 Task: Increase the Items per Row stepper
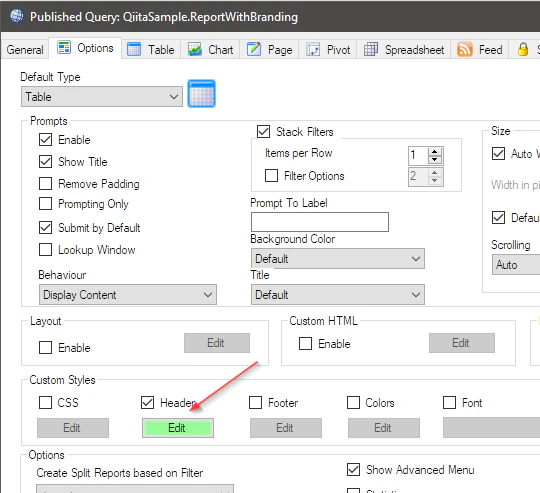click(435, 151)
